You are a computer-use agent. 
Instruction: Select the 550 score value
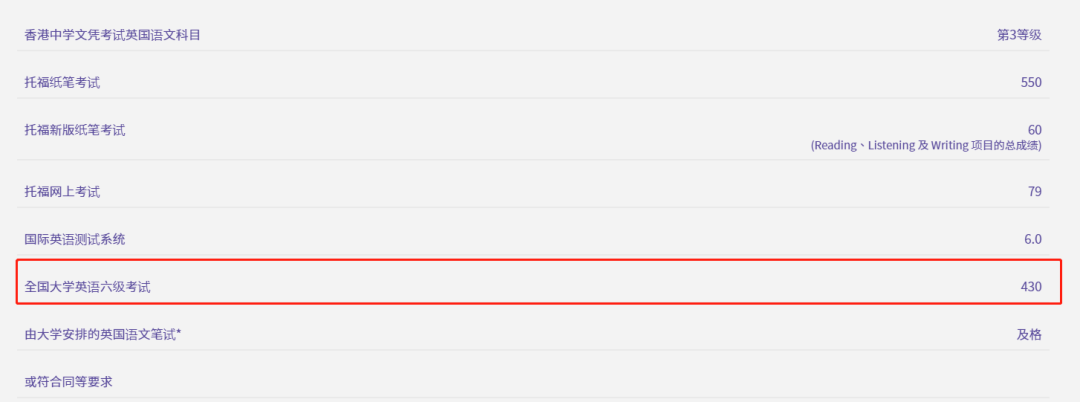1031,82
